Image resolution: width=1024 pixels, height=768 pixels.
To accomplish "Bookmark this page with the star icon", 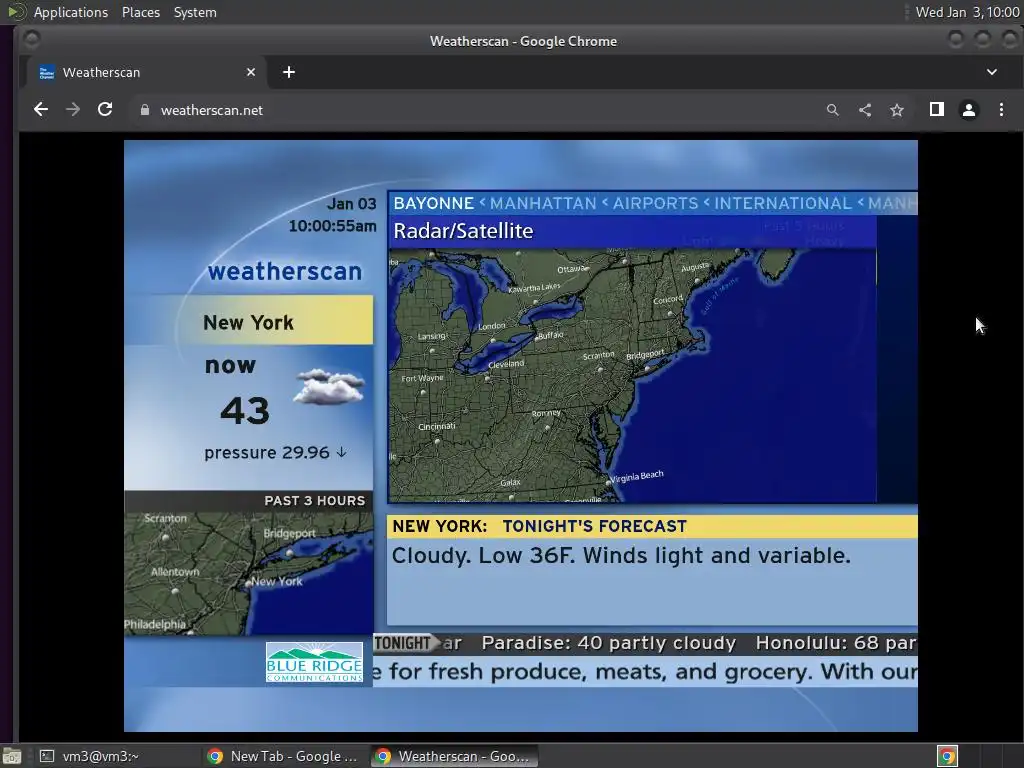I will coord(897,110).
